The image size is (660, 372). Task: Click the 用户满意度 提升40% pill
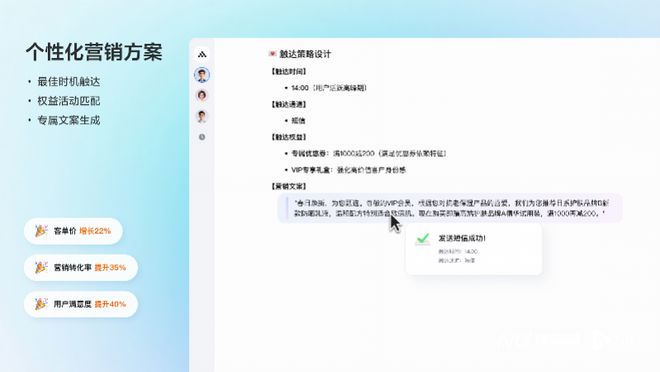tap(81, 304)
